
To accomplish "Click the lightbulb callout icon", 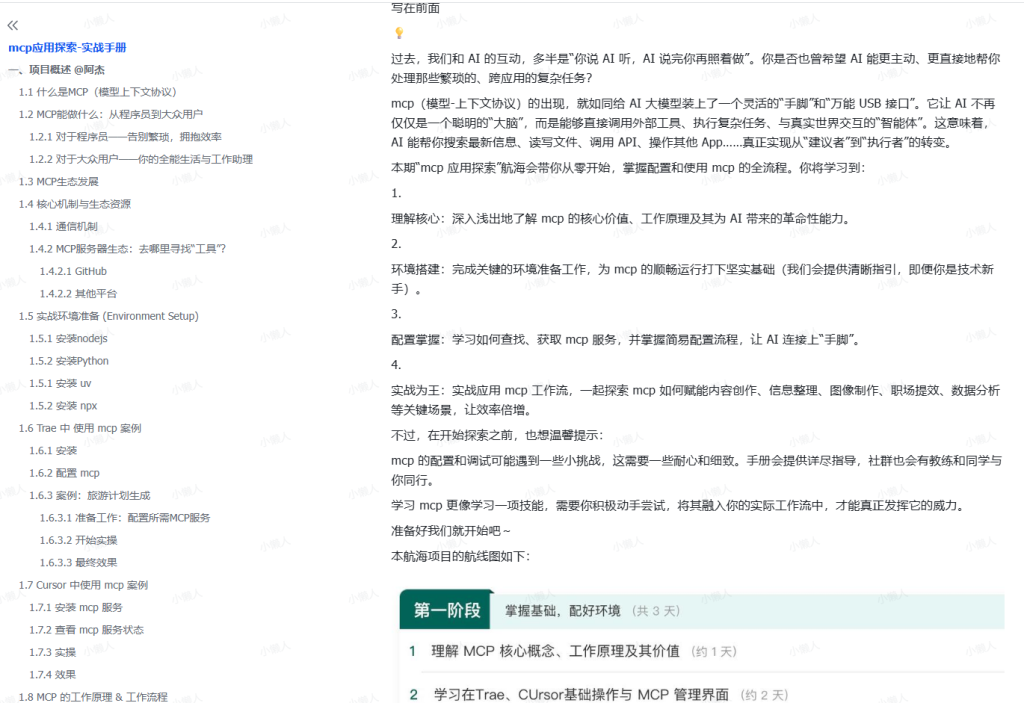I will click(399, 33).
